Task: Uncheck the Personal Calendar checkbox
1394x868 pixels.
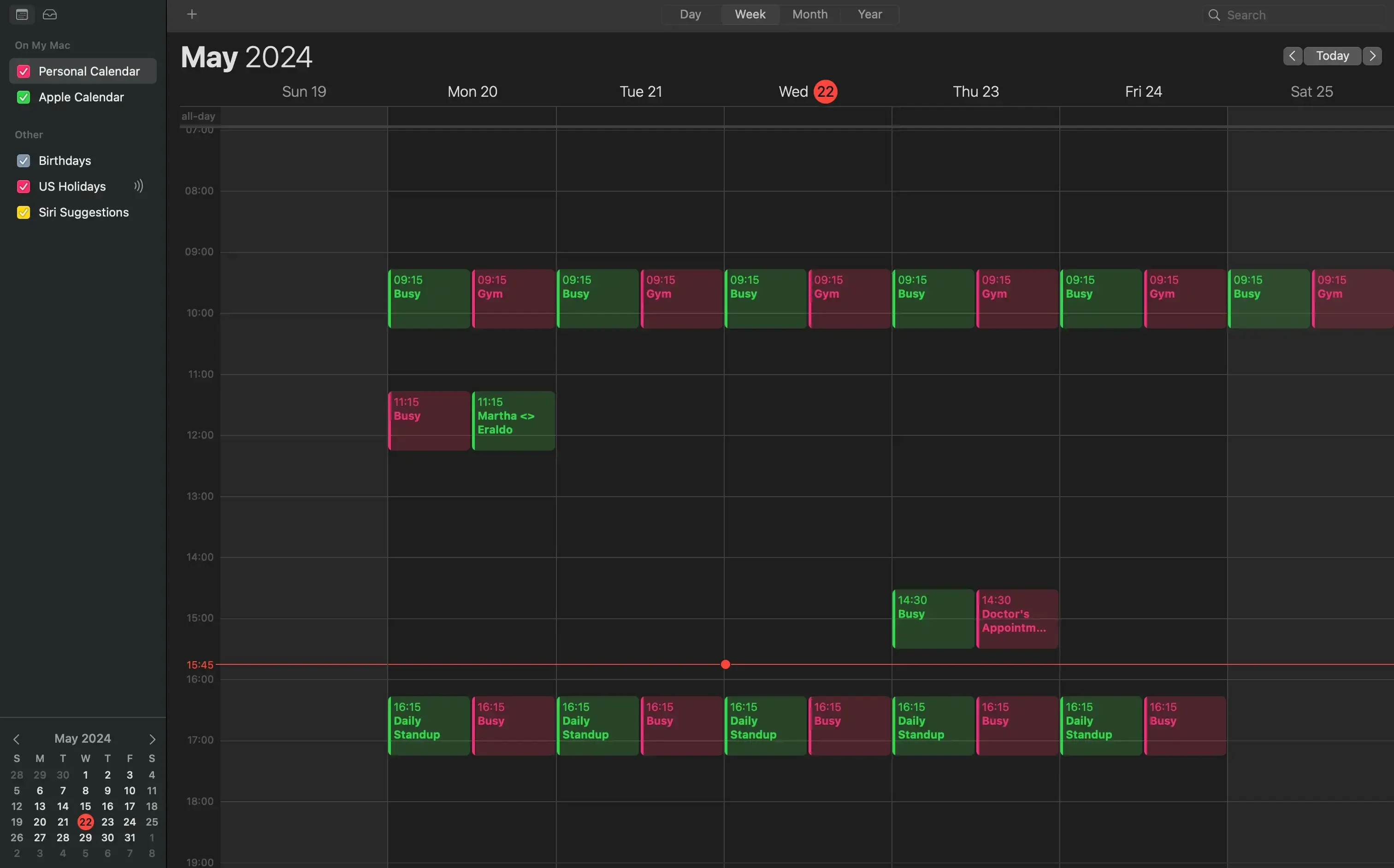Action: pos(24,70)
